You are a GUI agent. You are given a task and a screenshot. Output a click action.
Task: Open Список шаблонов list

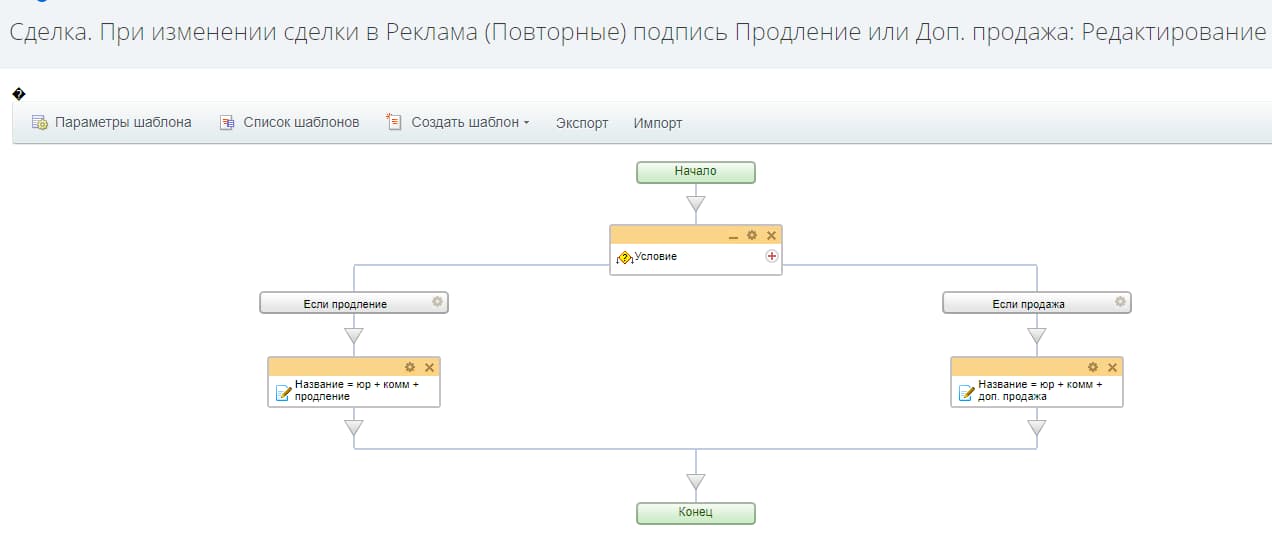pos(289,123)
